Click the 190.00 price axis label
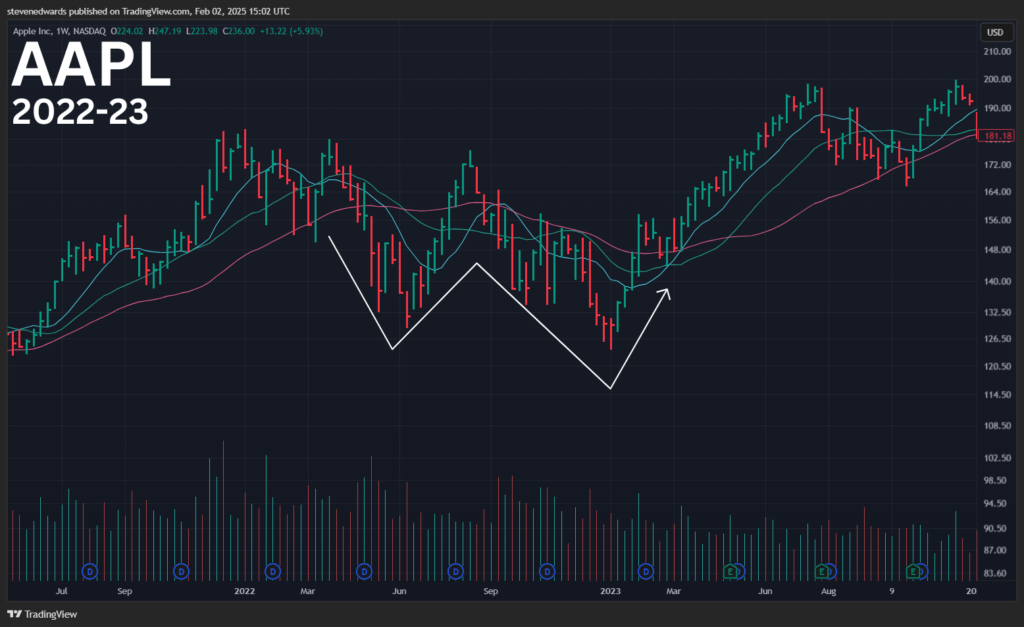 point(997,108)
